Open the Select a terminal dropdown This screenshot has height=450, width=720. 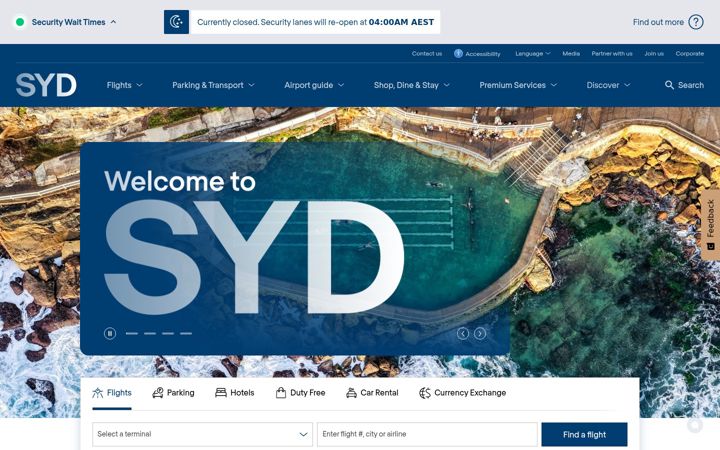(202, 434)
